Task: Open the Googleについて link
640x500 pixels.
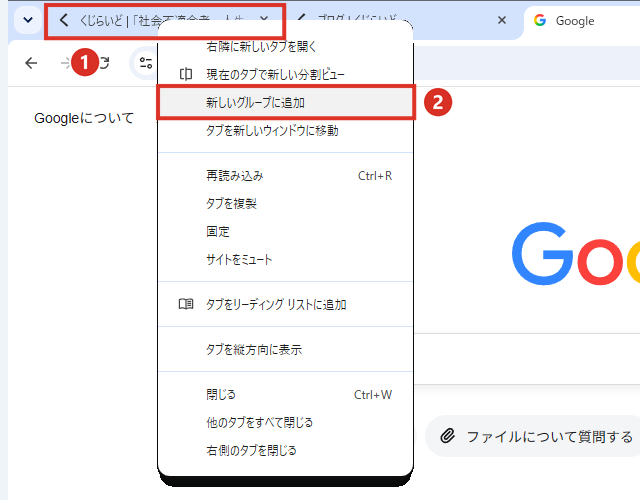Action: (x=84, y=118)
